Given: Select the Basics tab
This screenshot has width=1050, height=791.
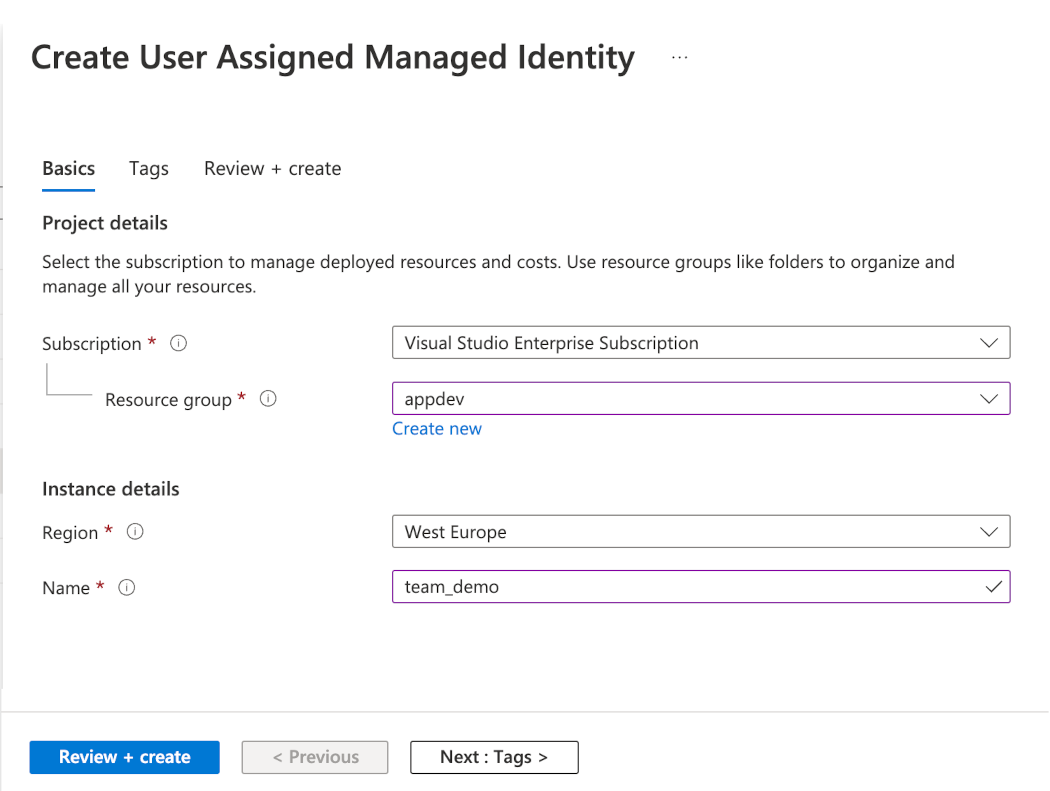Looking at the screenshot, I should [69, 169].
